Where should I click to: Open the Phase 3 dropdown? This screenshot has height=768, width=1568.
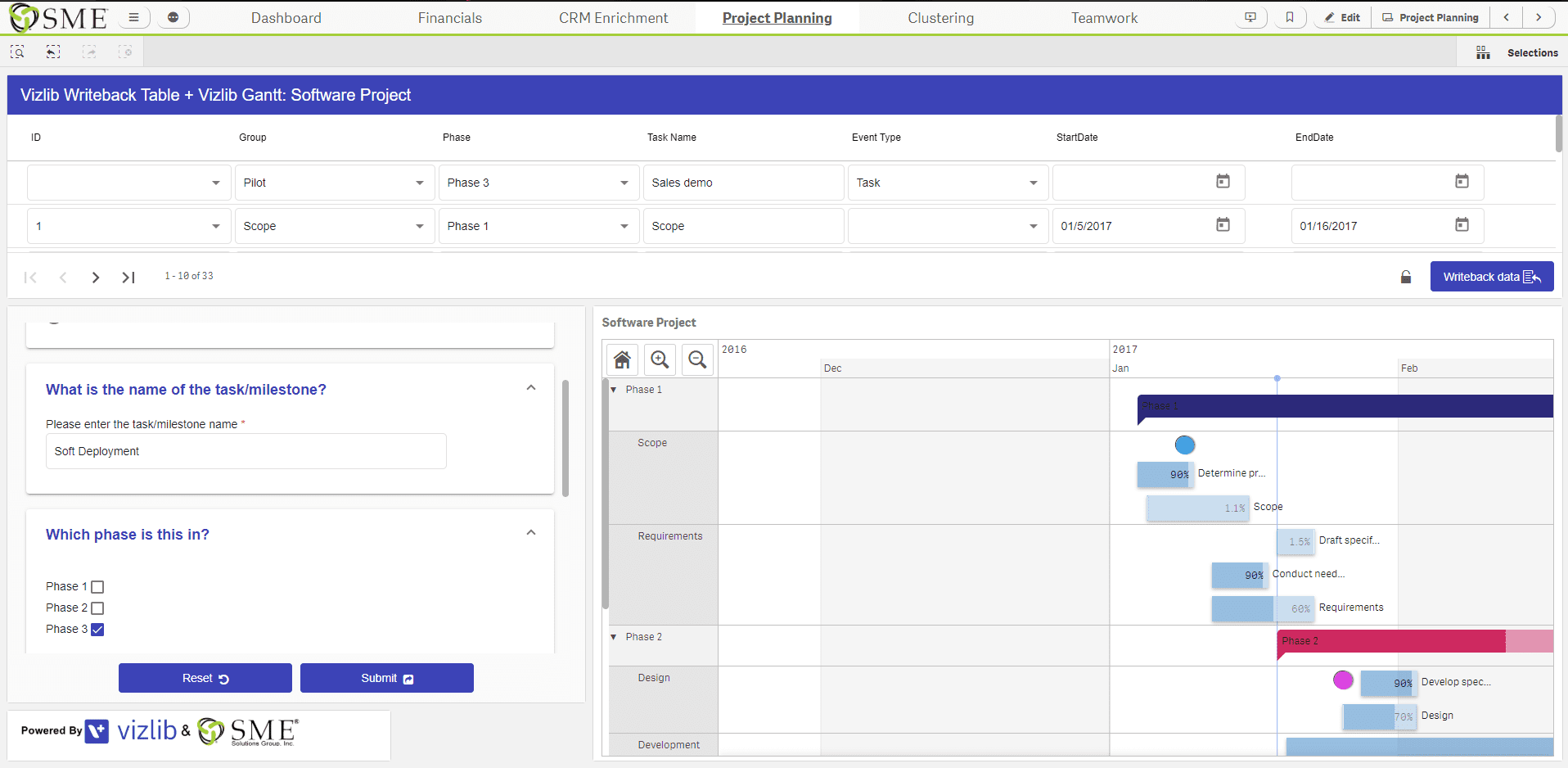(x=538, y=183)
